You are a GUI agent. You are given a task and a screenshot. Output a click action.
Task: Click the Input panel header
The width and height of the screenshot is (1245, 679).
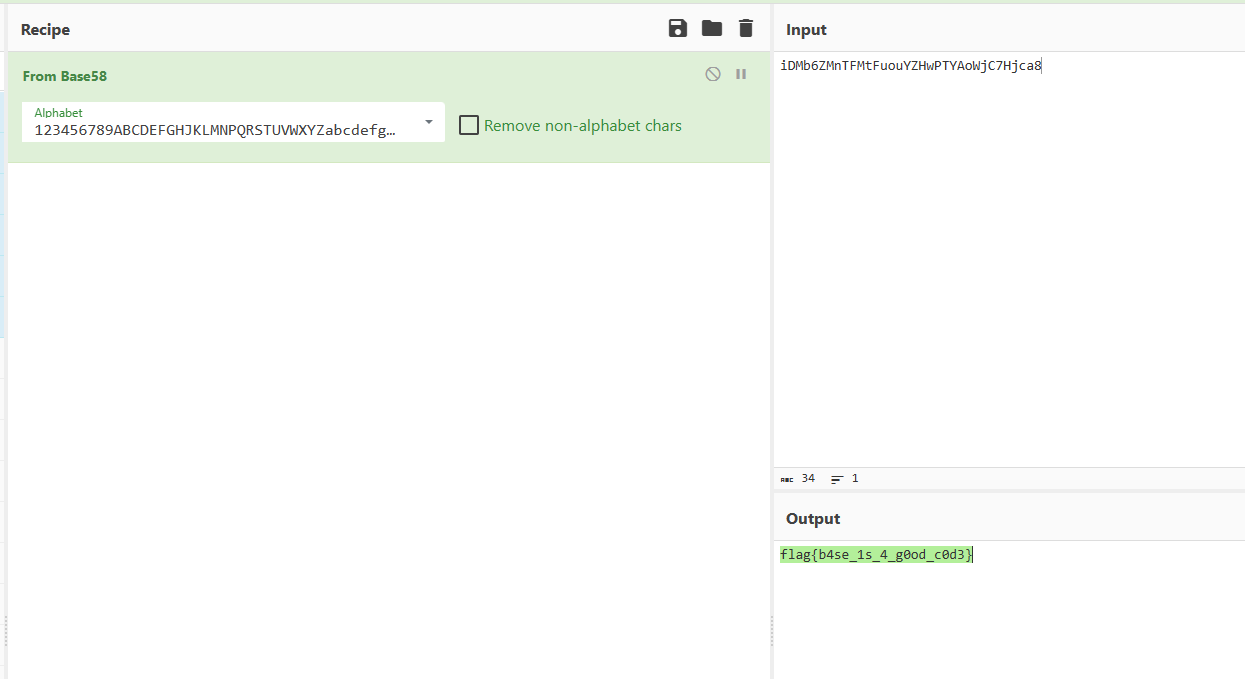point(807,30)
